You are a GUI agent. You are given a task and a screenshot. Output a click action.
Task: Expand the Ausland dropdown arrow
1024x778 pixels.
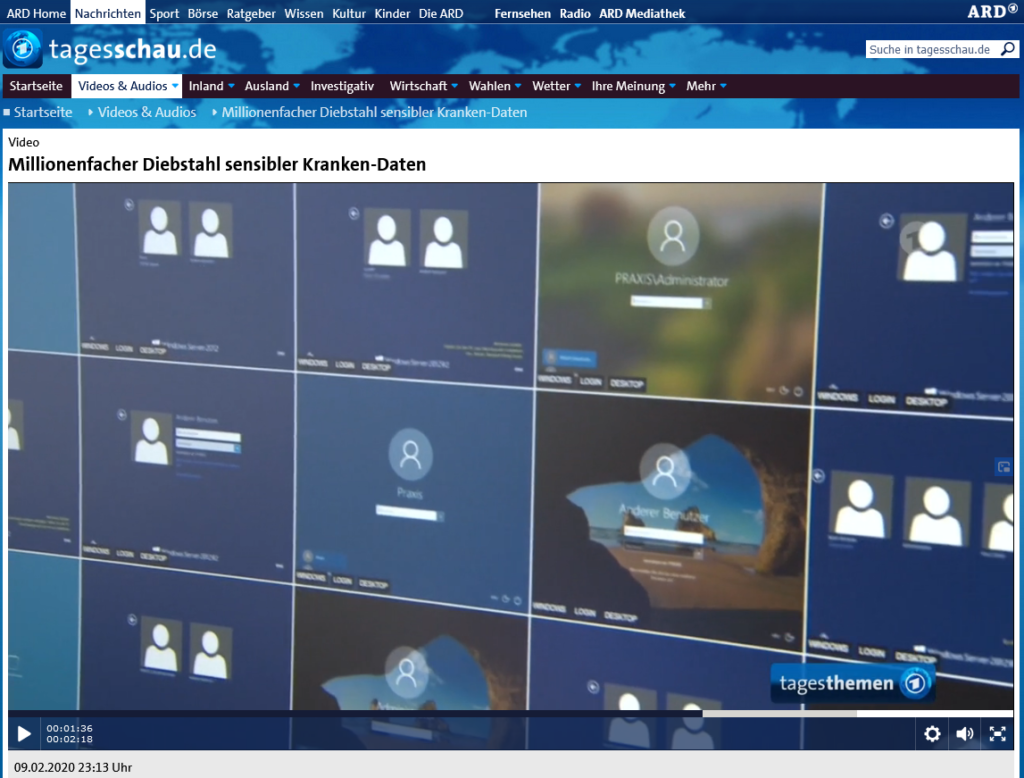[x=296, y=86]
